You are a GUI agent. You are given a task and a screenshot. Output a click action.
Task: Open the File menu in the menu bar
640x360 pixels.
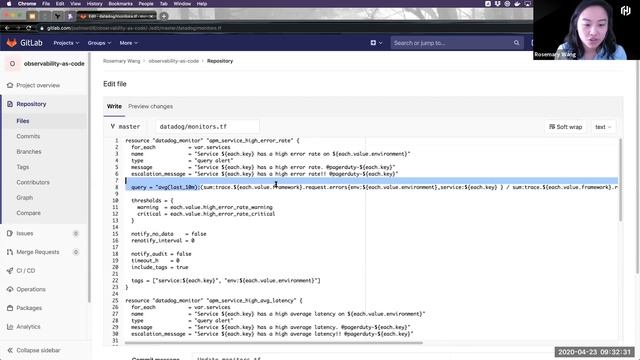pyautogui.click(x=46, y=4)
